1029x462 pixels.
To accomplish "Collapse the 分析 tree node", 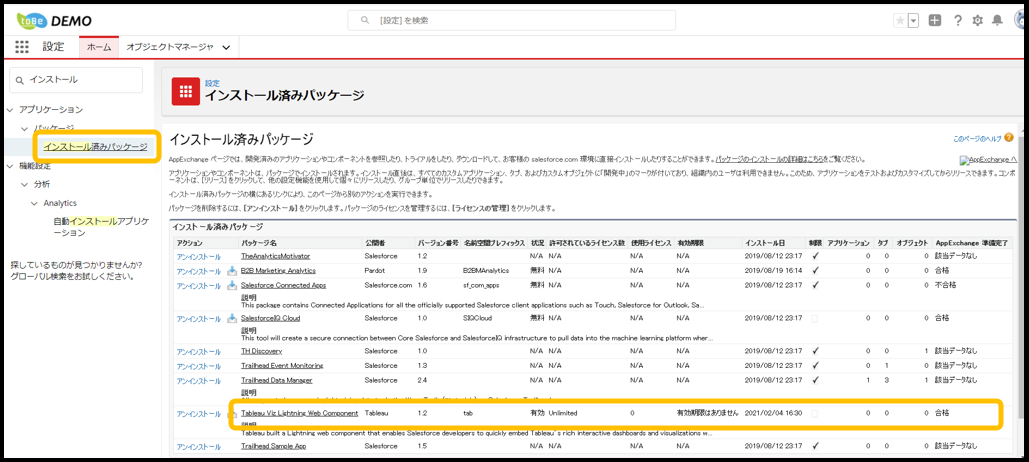I will [x=25, y=184].
